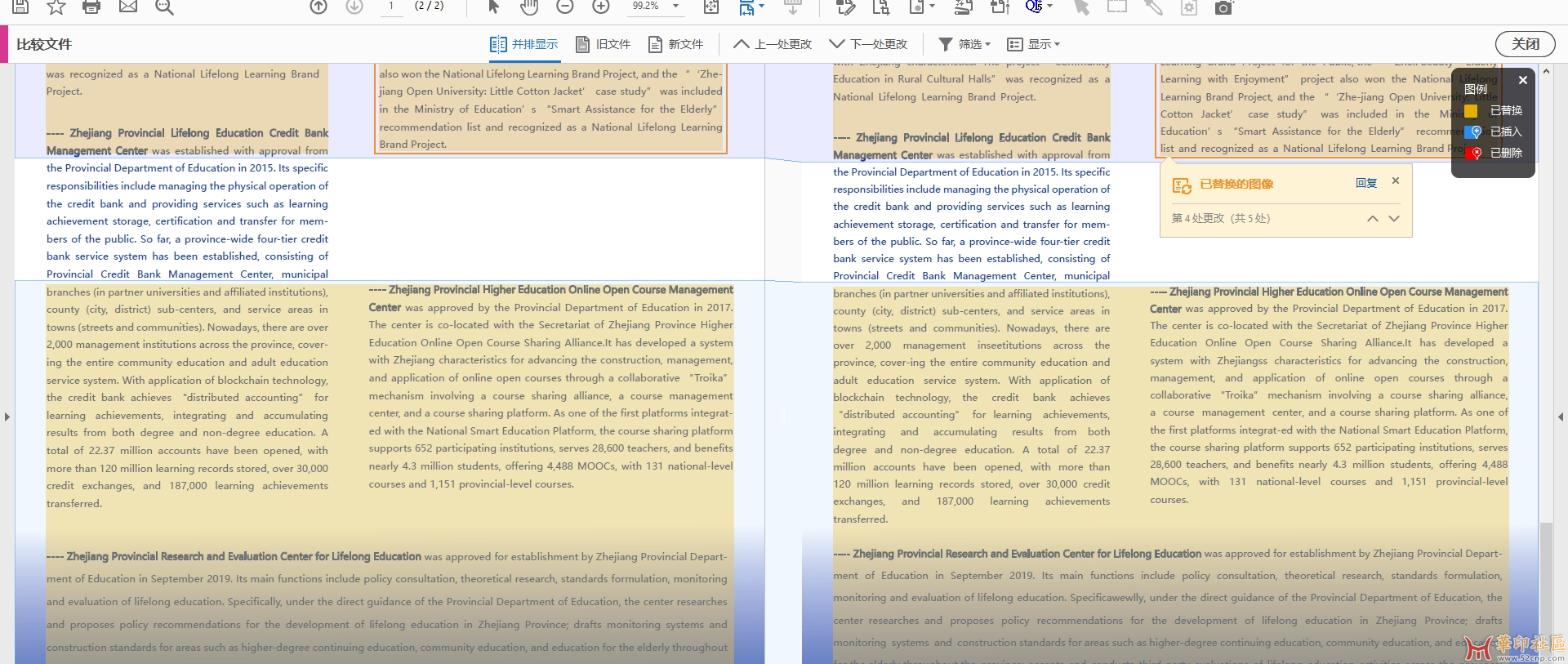
Task: Click the camera Snapshot icon
Action: [1223, 7]
